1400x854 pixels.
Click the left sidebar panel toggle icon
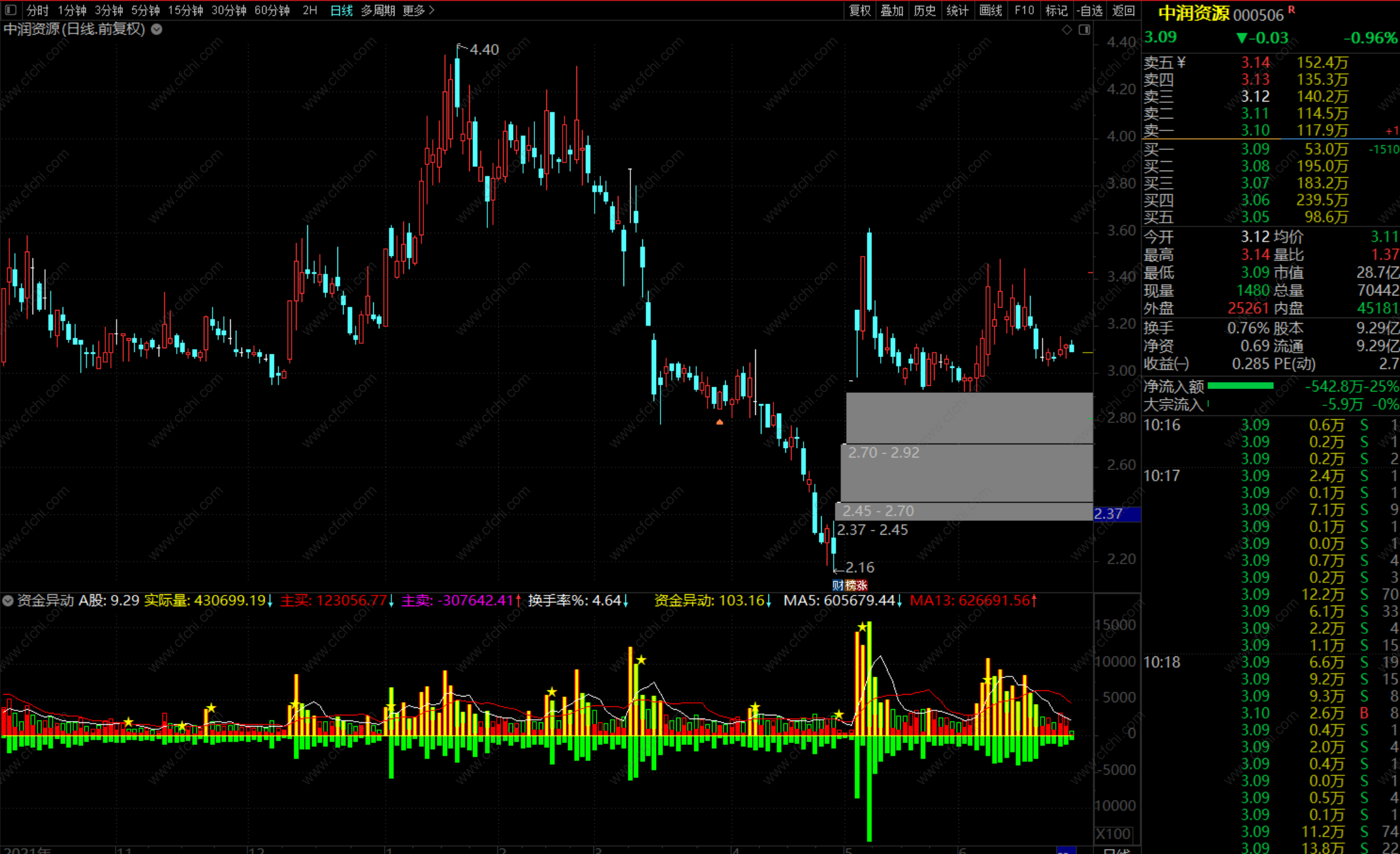click(x=12, y=10)
